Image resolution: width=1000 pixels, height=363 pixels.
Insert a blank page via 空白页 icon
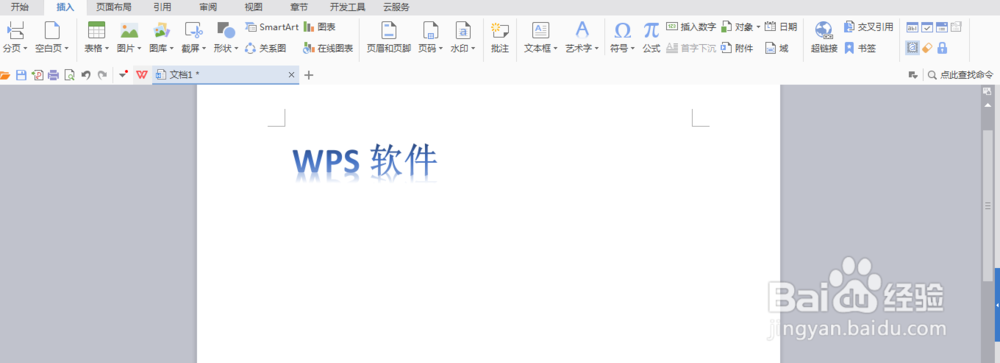point(52,29)
